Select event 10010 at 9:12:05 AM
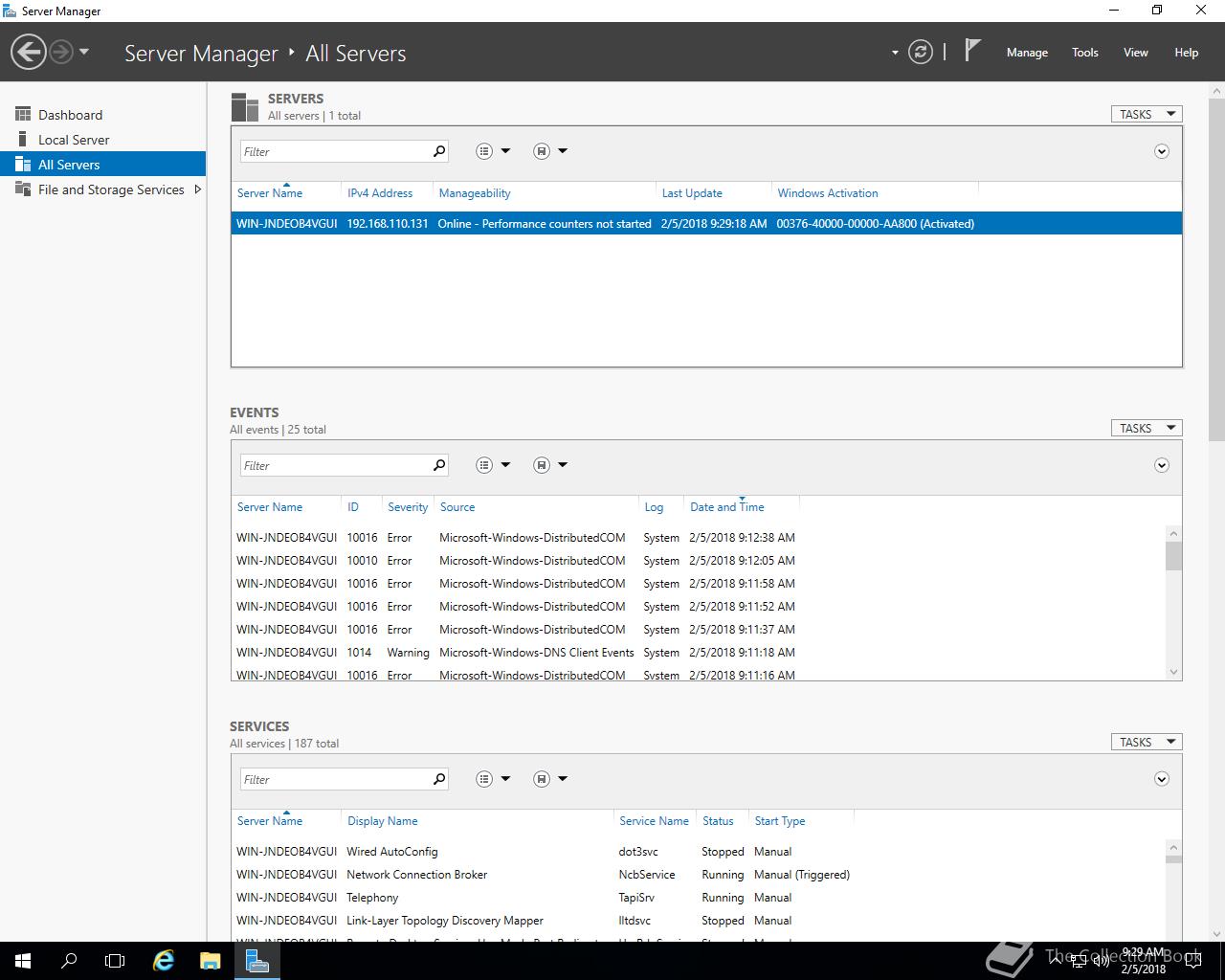This screenshot has height=980, width=1225. click(x=699, y=561)
